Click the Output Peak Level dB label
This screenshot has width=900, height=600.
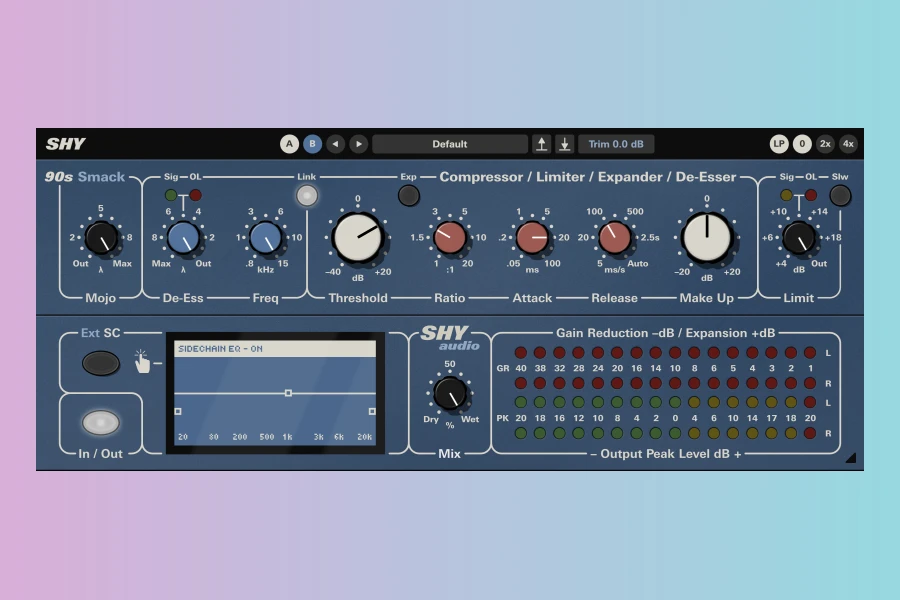(665, 454)
